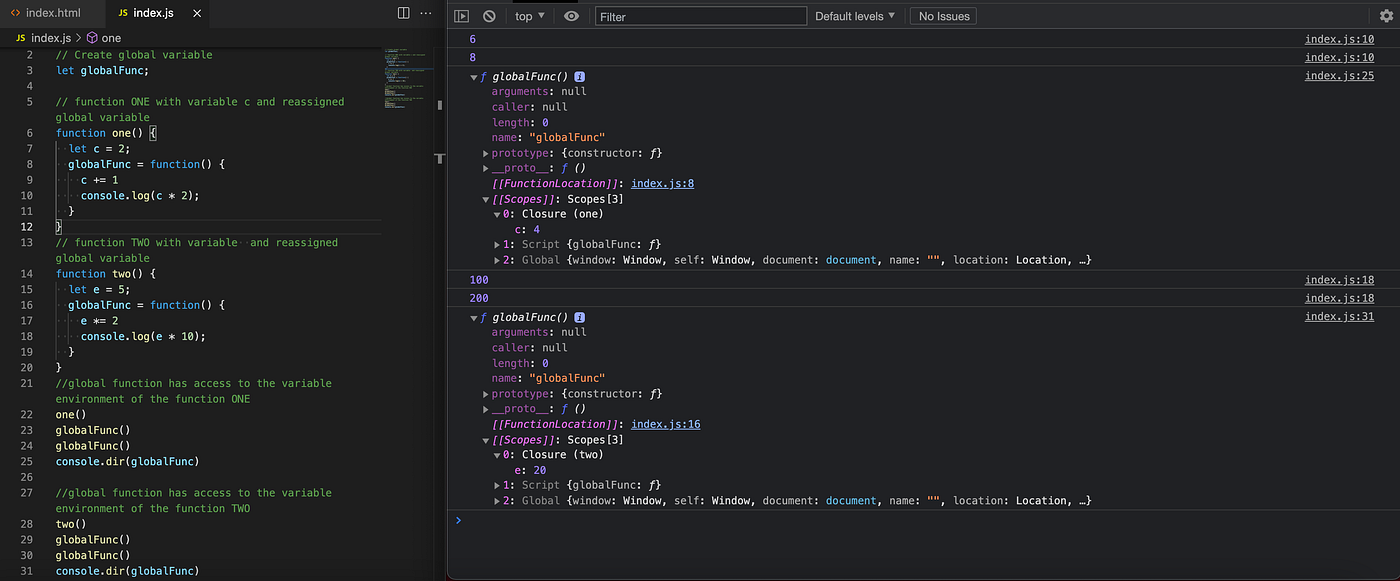Open a live expression with the eye icon
This screenshot has width=1400, height=581.
[570, 15]
